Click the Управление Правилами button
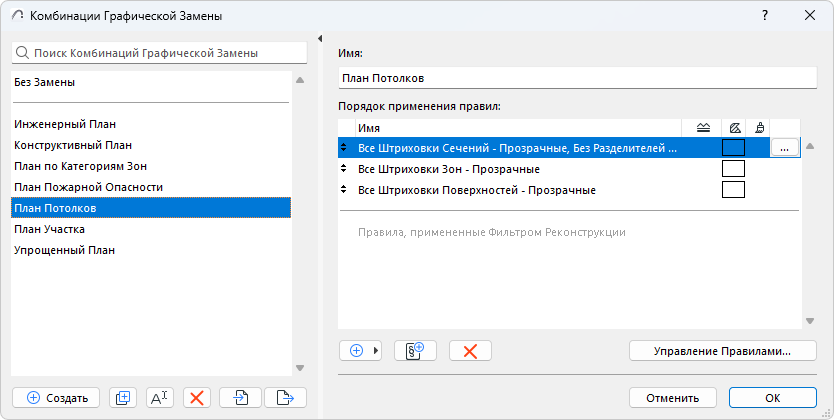This screenshot has height=420, width=834. pos(722,351)
